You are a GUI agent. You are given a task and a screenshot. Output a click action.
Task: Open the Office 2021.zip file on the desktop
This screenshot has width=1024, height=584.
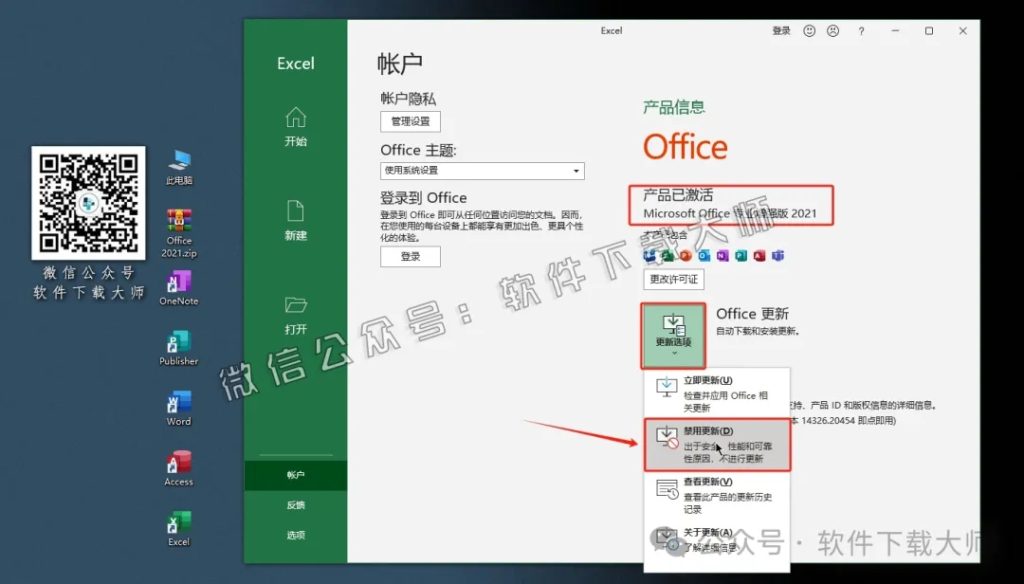point(178,222)
